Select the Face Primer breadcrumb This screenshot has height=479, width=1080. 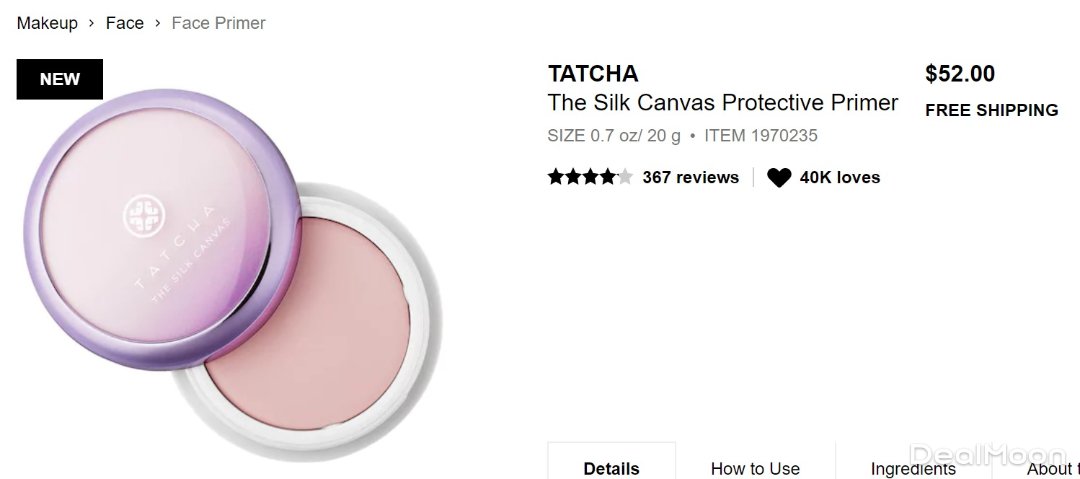(x=218, y=23)
